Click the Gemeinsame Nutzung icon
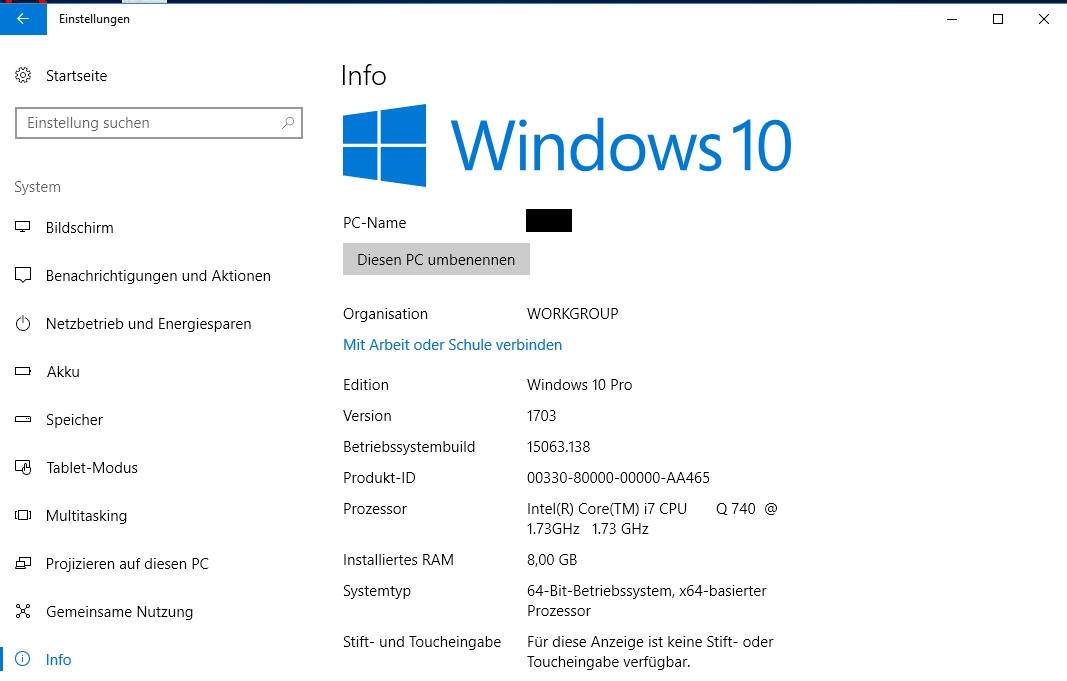Viewport: 1067px width, 681px height. click(x=23, y=611)
